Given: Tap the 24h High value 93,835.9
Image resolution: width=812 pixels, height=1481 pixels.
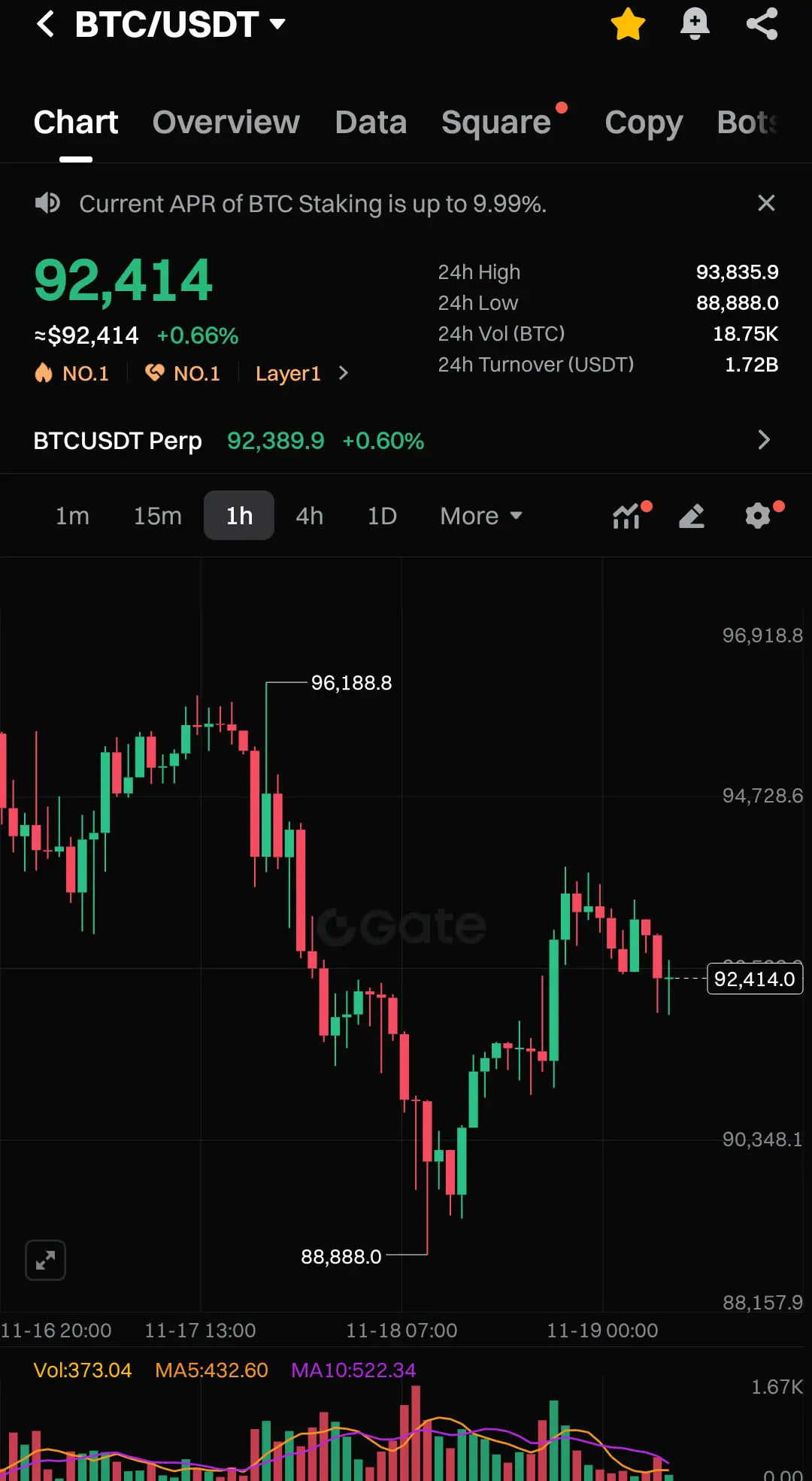Looking at the screenshot, I should 738,272.
